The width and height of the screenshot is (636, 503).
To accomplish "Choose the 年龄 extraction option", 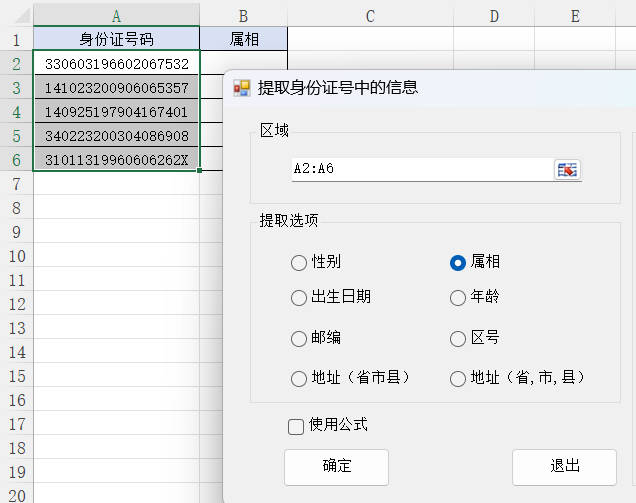I will pyautogui.click(x=458, y=298).
